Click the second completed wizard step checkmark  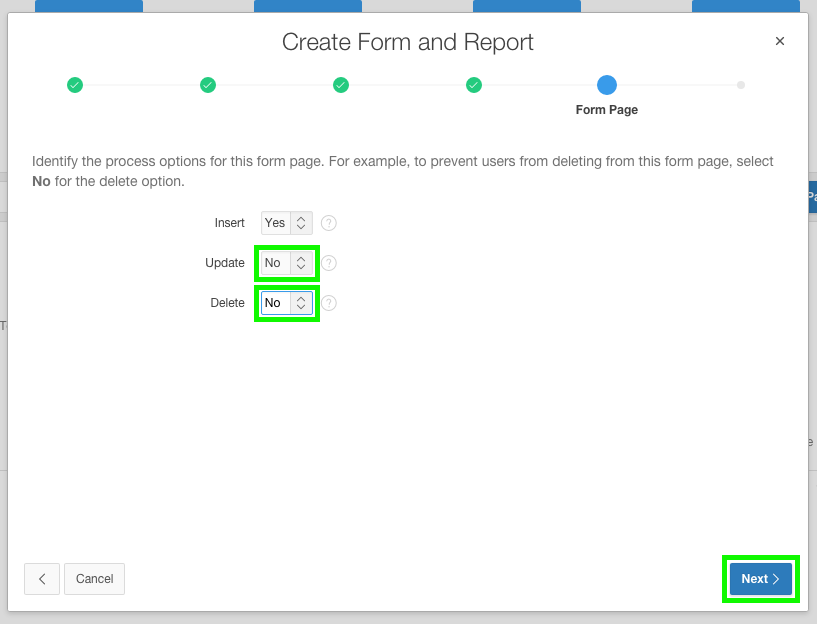207,85
